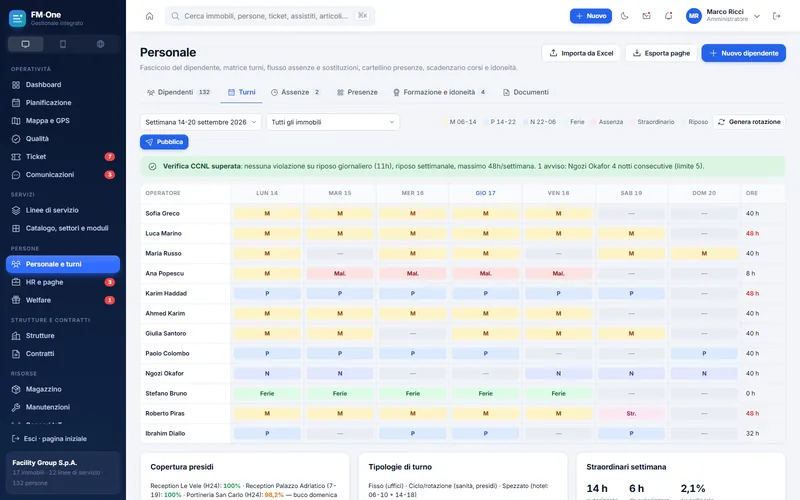
Task: Open HR e paghe
Action: pos(63,282)
